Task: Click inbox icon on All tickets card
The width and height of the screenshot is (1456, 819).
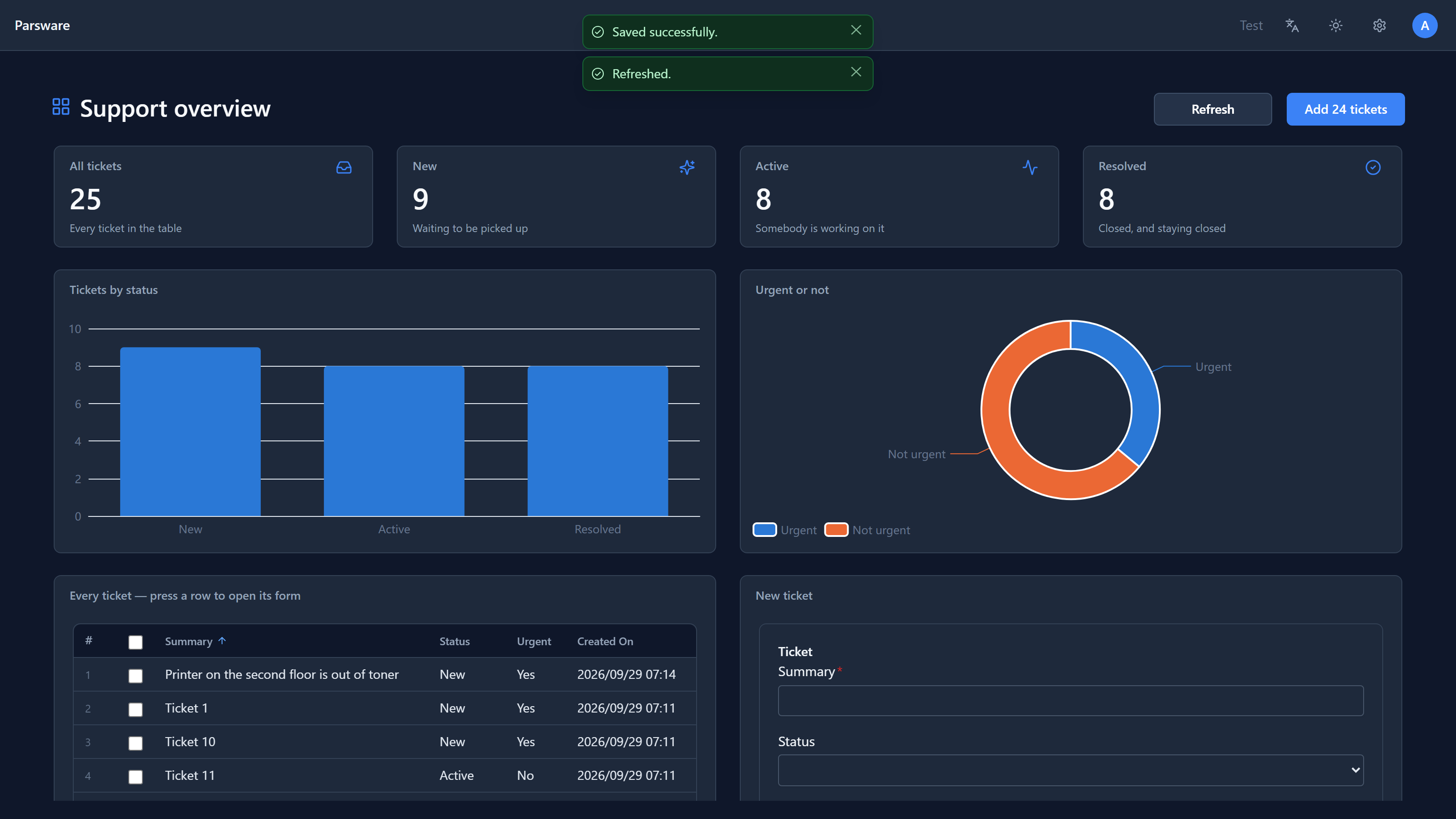Action: pos(344,167)
